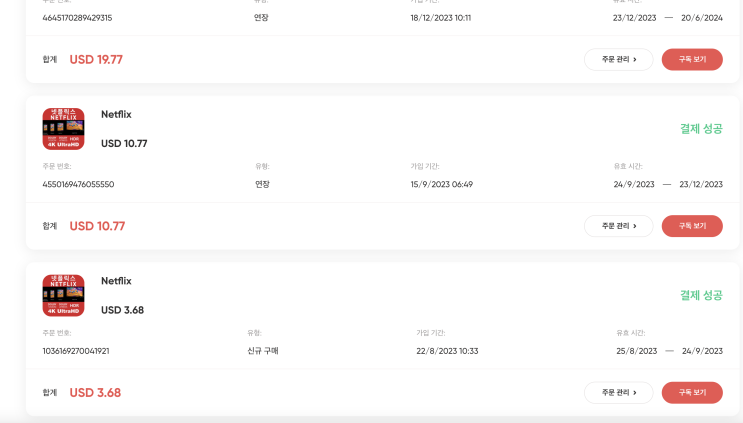Click the Netflix 4K UltraHD icon for the USD 3.68 order
Viewport: 743px width, 423px height.
click(63, 295)
